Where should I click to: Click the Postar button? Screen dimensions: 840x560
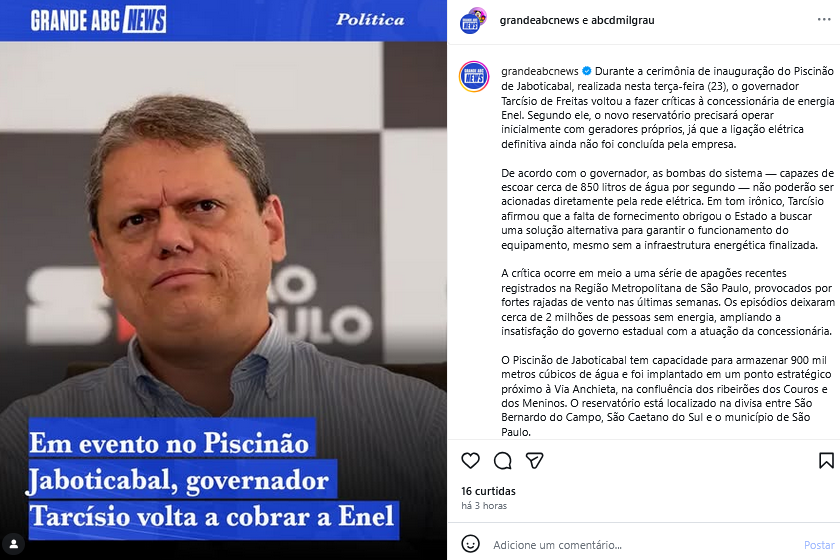click(819, 545)
